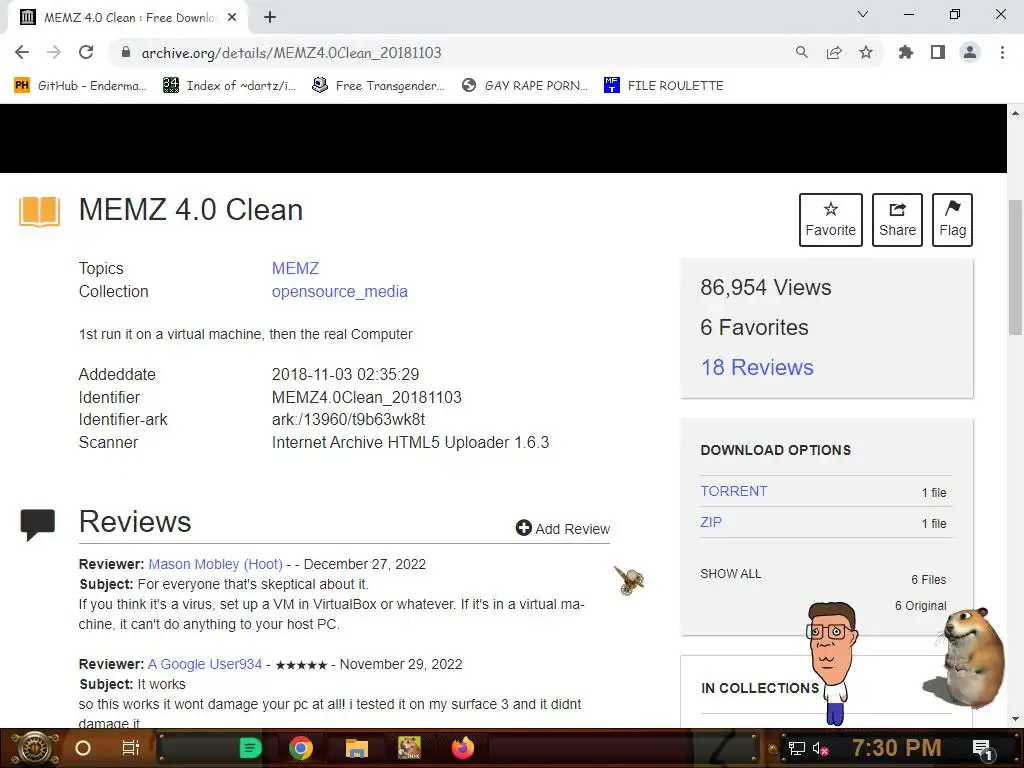Click the browser forward arrow
Screen dimensions: 1024x768
point(54,52)
